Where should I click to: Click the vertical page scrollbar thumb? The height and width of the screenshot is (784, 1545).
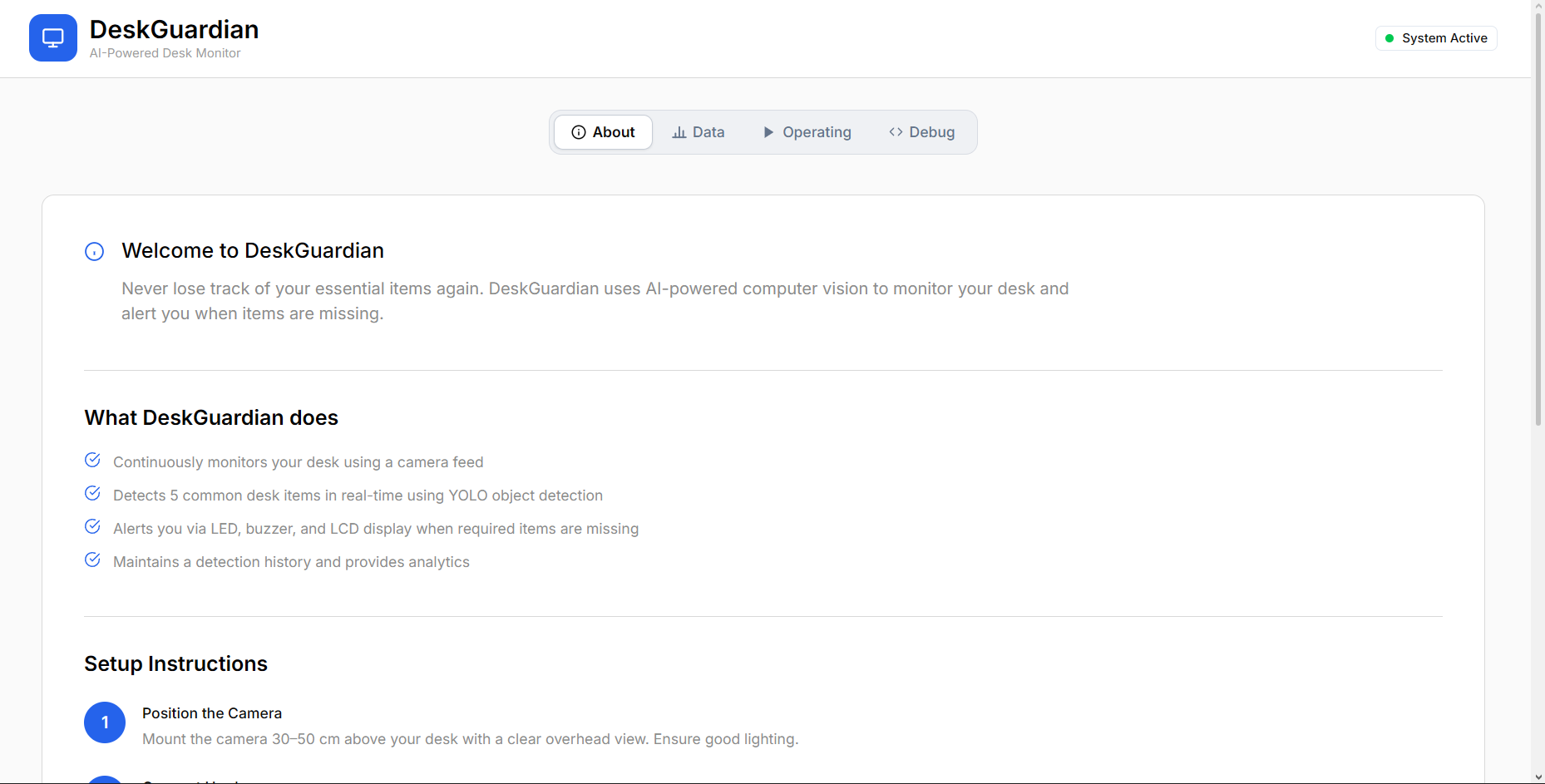coord(1538,218)
